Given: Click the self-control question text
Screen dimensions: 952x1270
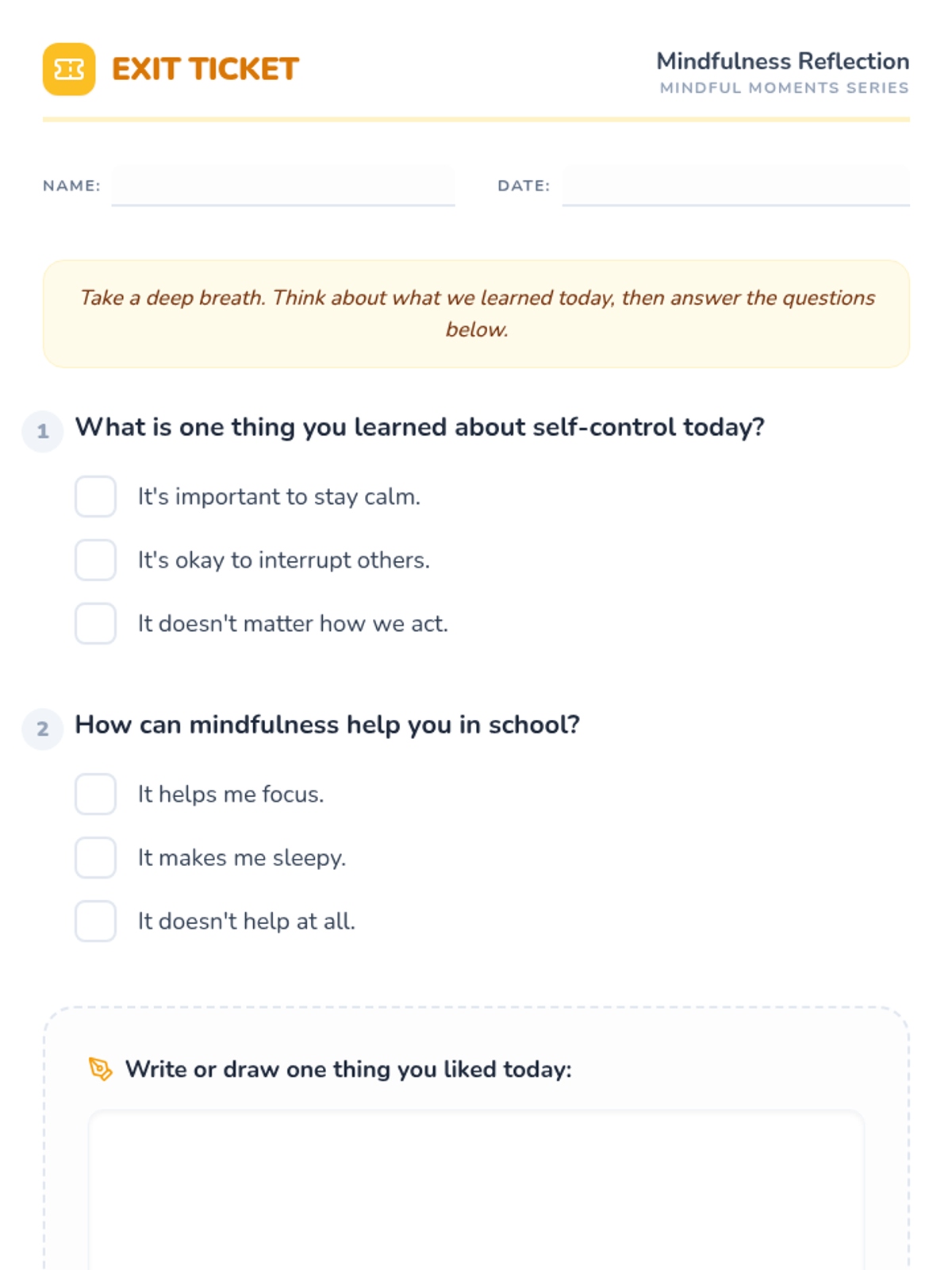Looking at the screenshot, I should pyautogui.click(x=420, y=427).
